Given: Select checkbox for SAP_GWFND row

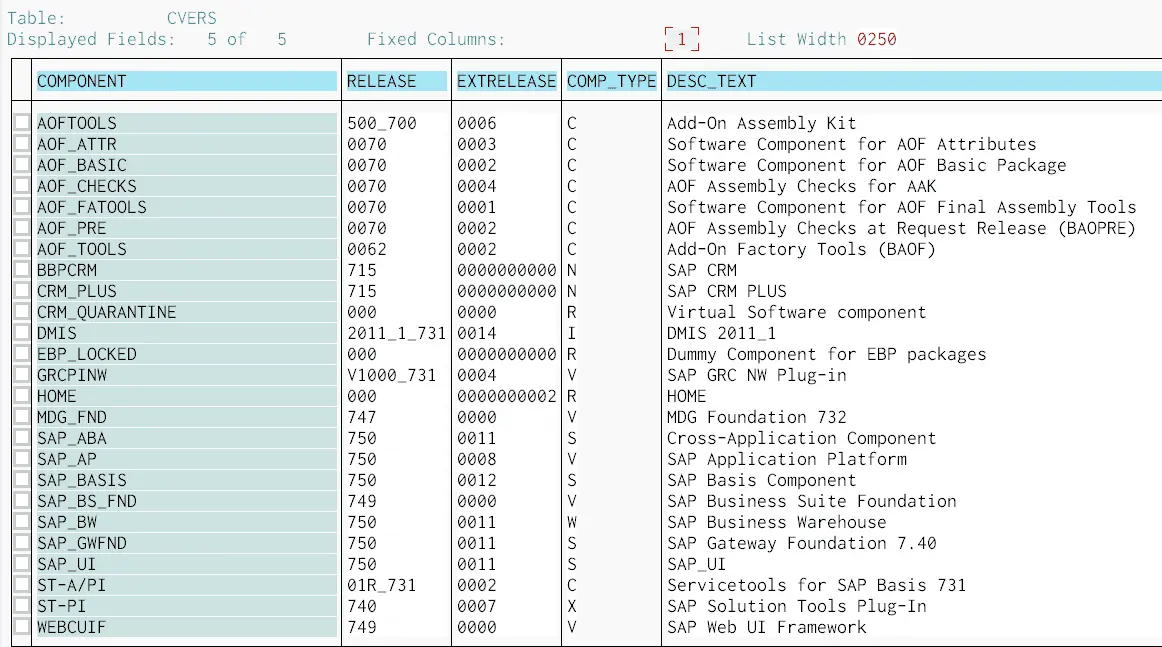Looking at the screenshot, I should 22,543.
